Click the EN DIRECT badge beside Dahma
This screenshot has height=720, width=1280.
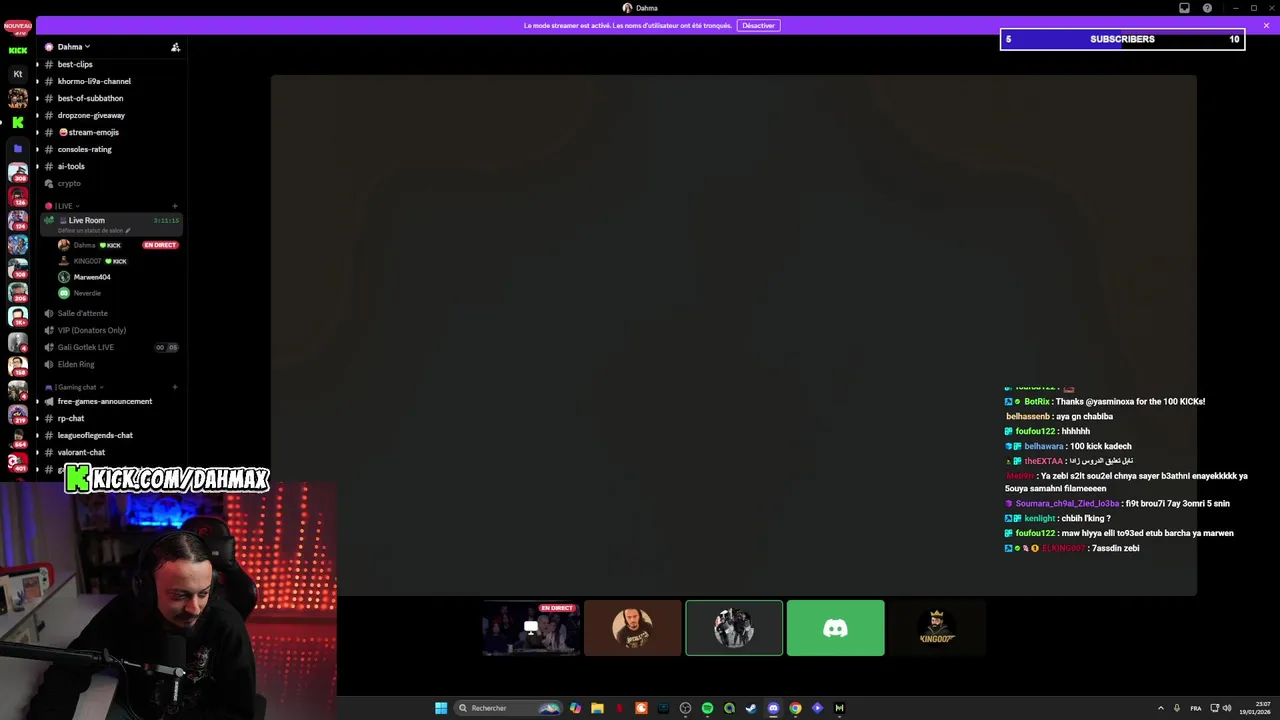(x=160, y=245)
